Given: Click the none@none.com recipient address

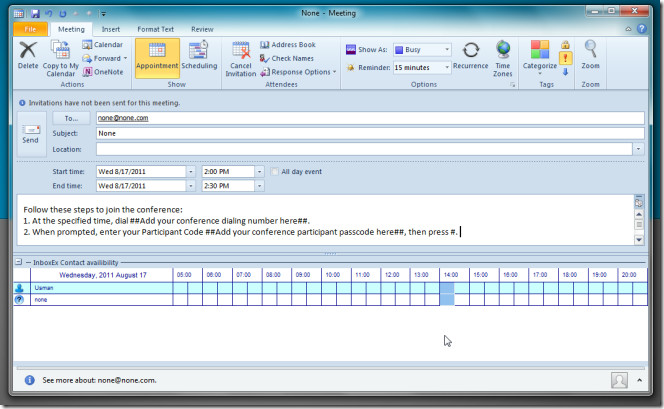Looking at the screenshot, I should 123,118.
